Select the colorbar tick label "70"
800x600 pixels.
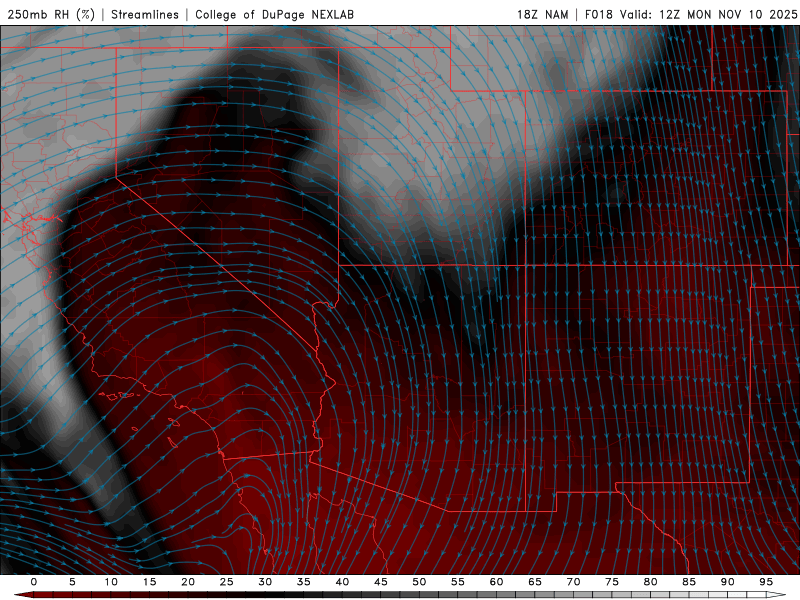pos(573,582)
